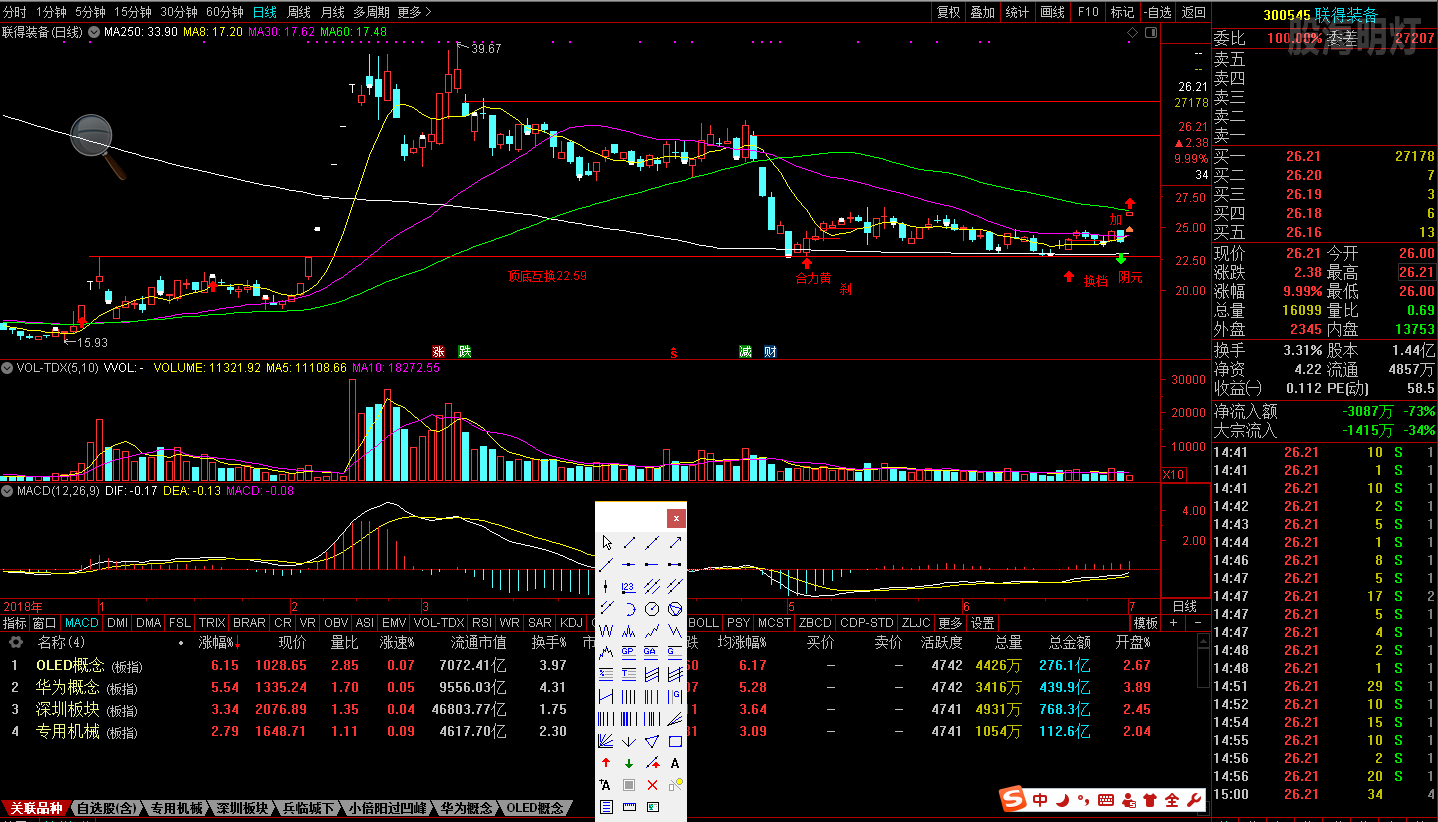The width and height of the screenshot is (1438, 822).
Task: Click the magnifier icon on the chart
Action: [97, 145]
